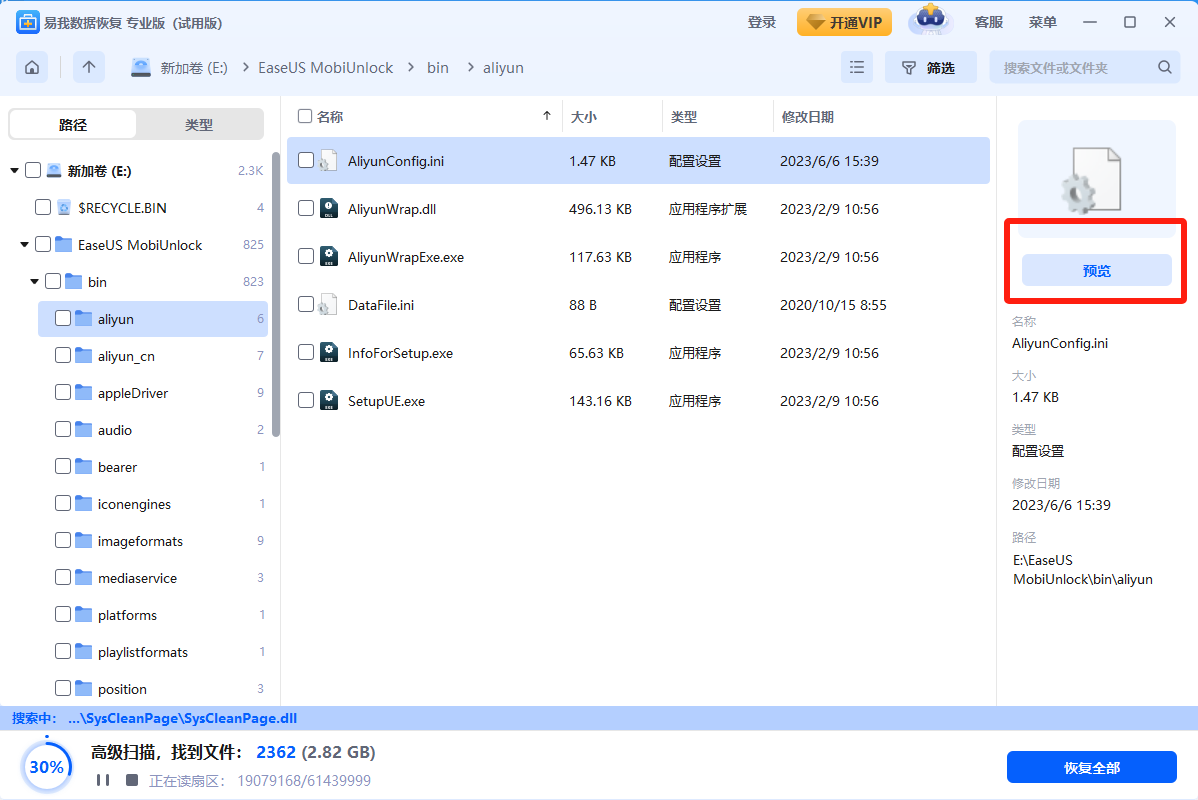Image resolution: width=1198 pixels, height=800 pixels.
Task: Click the 恢复全部 button
Action: click(x=1092, y=767)
